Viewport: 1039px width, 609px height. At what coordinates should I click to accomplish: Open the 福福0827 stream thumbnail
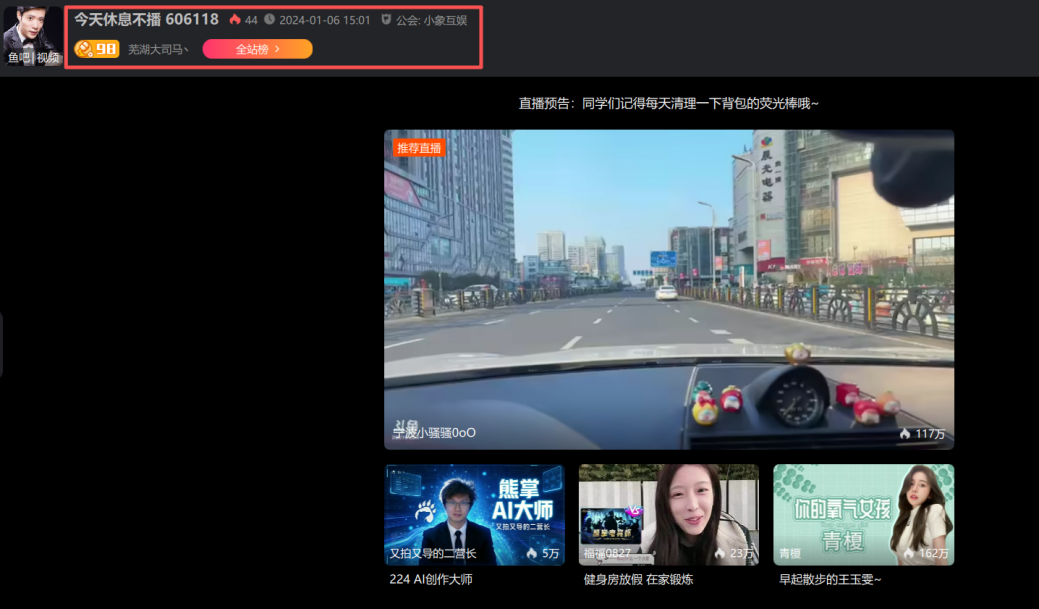(668, 514)
